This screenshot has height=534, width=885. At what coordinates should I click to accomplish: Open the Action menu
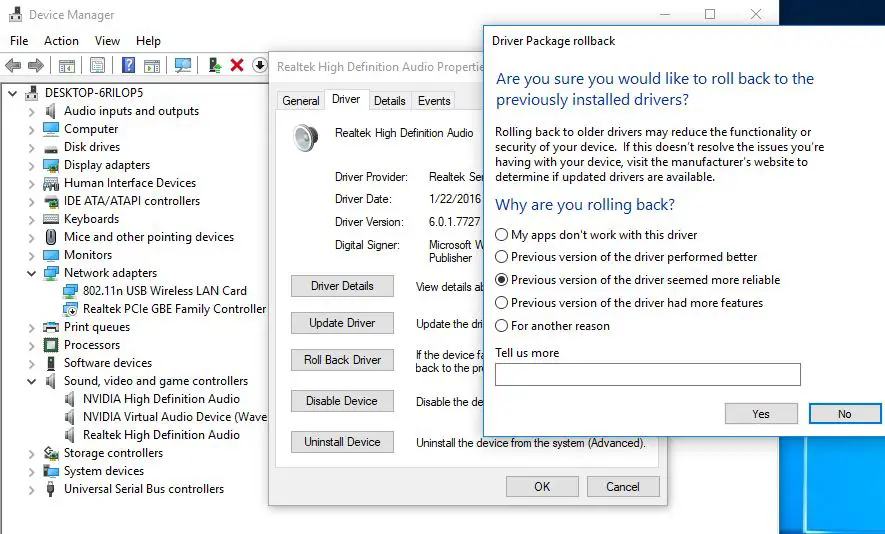pos(61,41)
